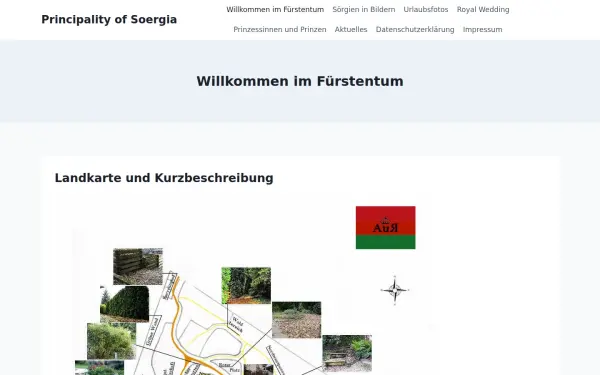
Task: Click Roter Platz label on map
Action: pyautogui.click(x=230, y=368)
